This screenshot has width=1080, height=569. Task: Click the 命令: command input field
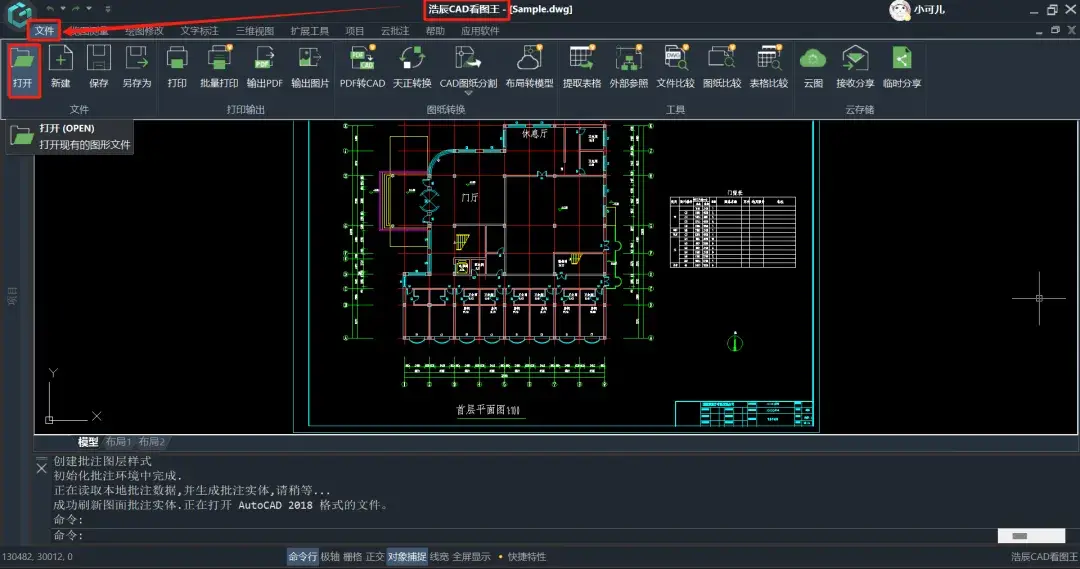pos(525,535)
